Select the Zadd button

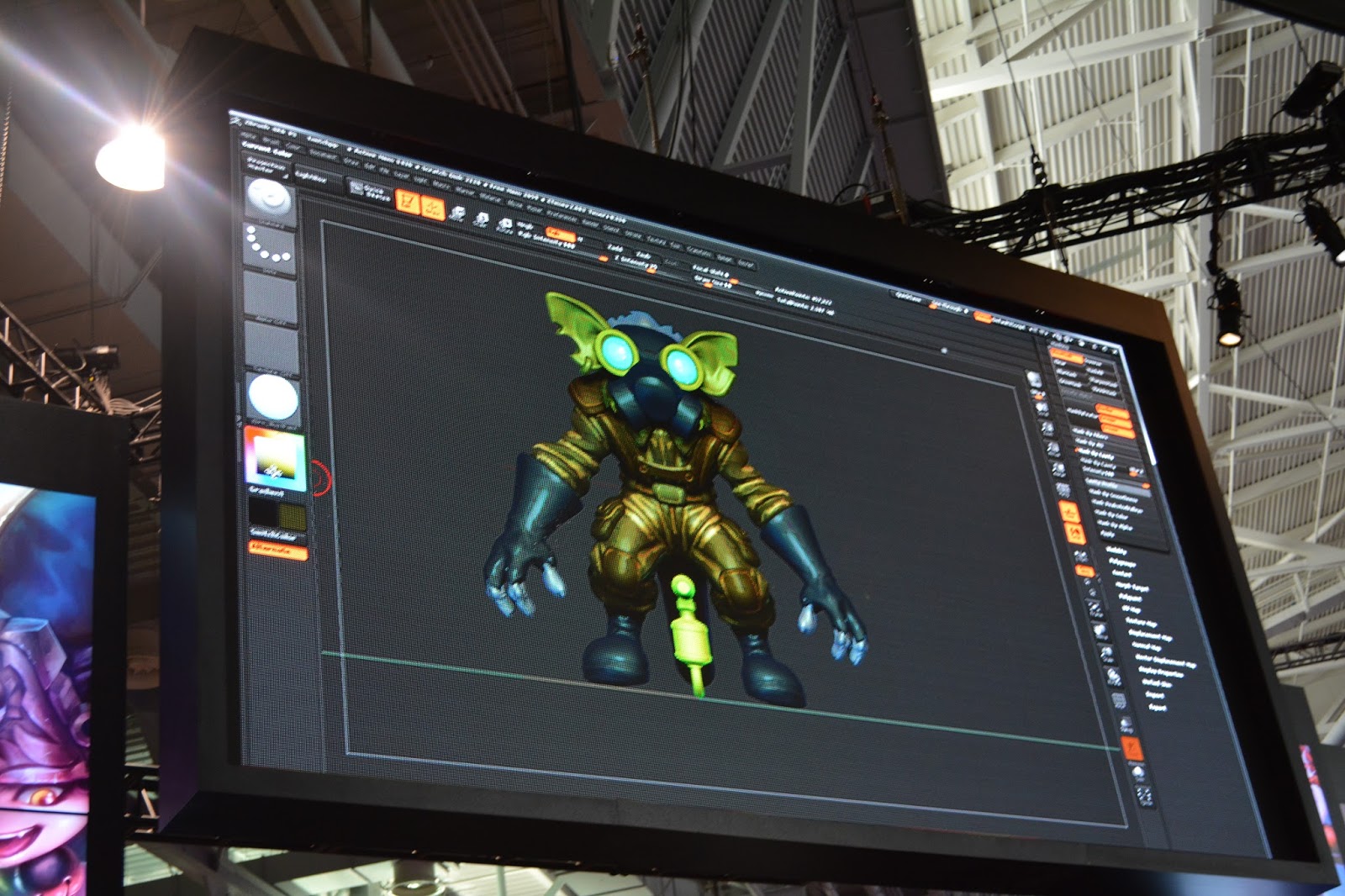click(x=615, y=248)
